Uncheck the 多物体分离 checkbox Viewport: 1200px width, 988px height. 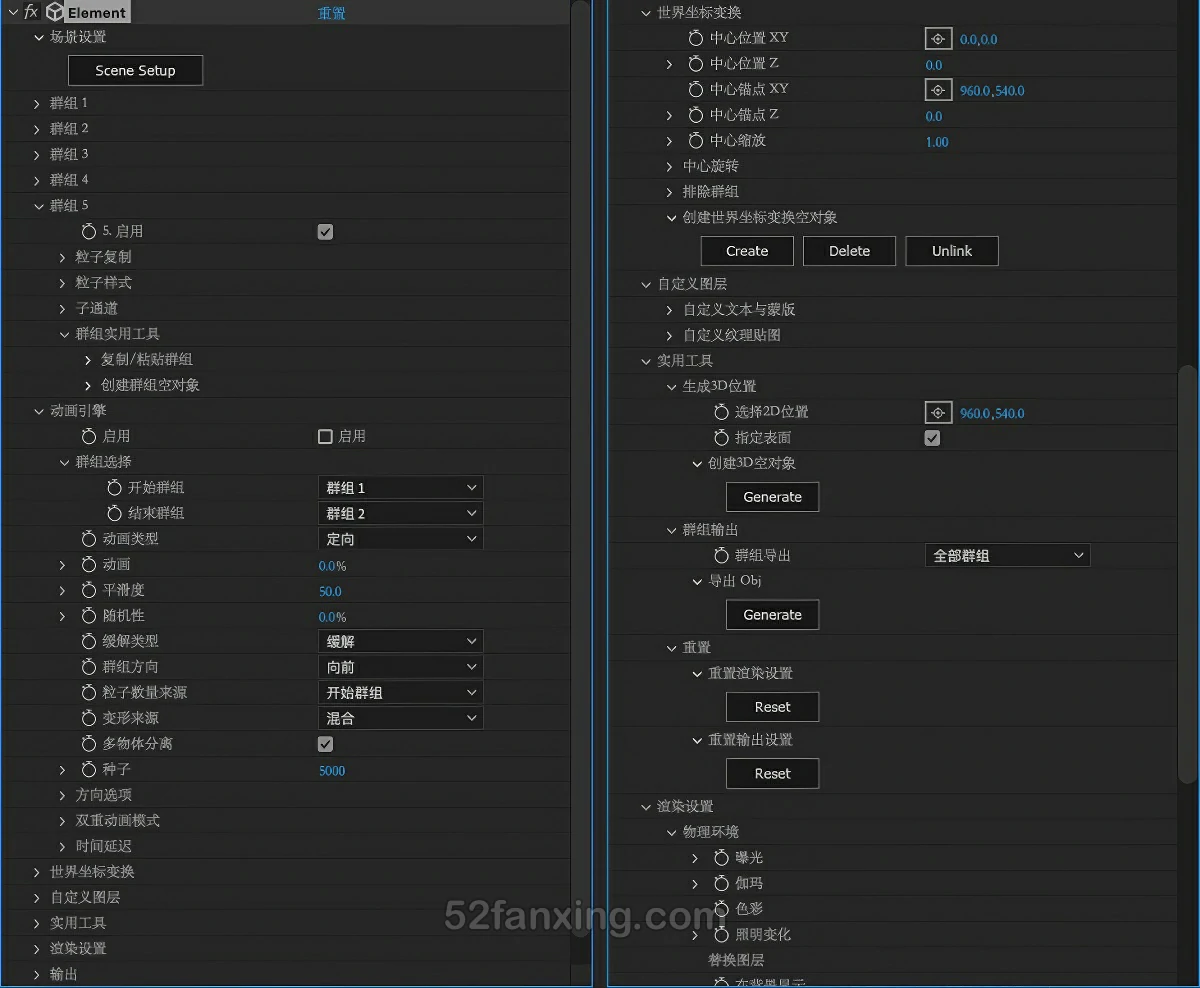[x=325, y=744]
